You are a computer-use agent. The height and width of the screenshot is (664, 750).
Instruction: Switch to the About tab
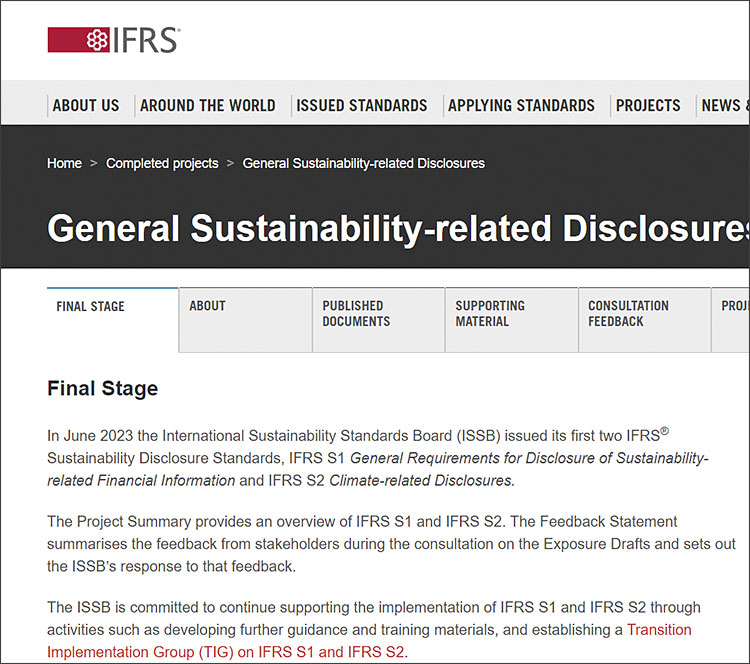(x=245, y=320)
